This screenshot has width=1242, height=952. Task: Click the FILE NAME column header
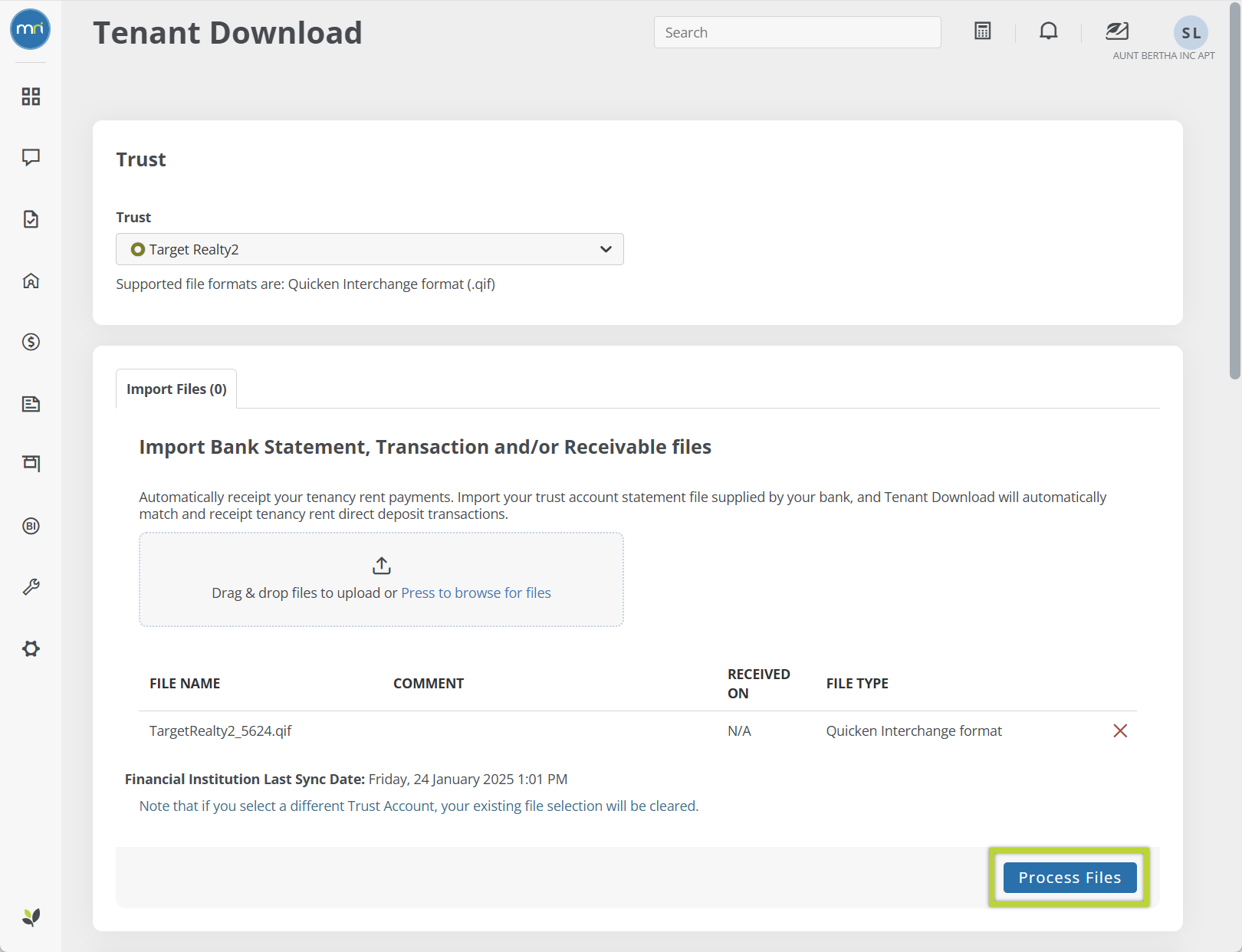[x=185, y=684]
